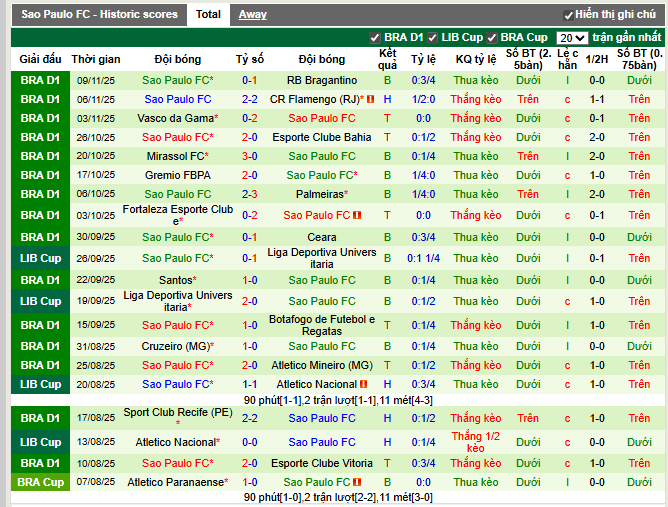The width and height of the screenshot is (668, 507).
Task: Click the Giải đấu column header
Action: coord(40,59)
